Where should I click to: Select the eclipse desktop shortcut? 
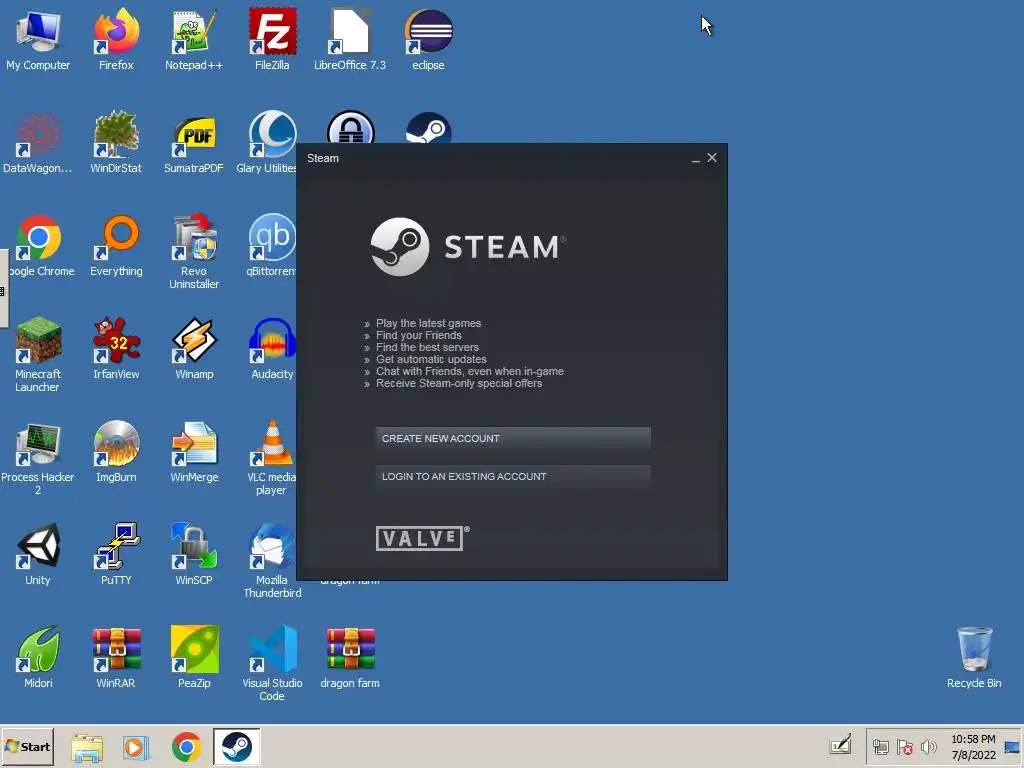(428, 39)
